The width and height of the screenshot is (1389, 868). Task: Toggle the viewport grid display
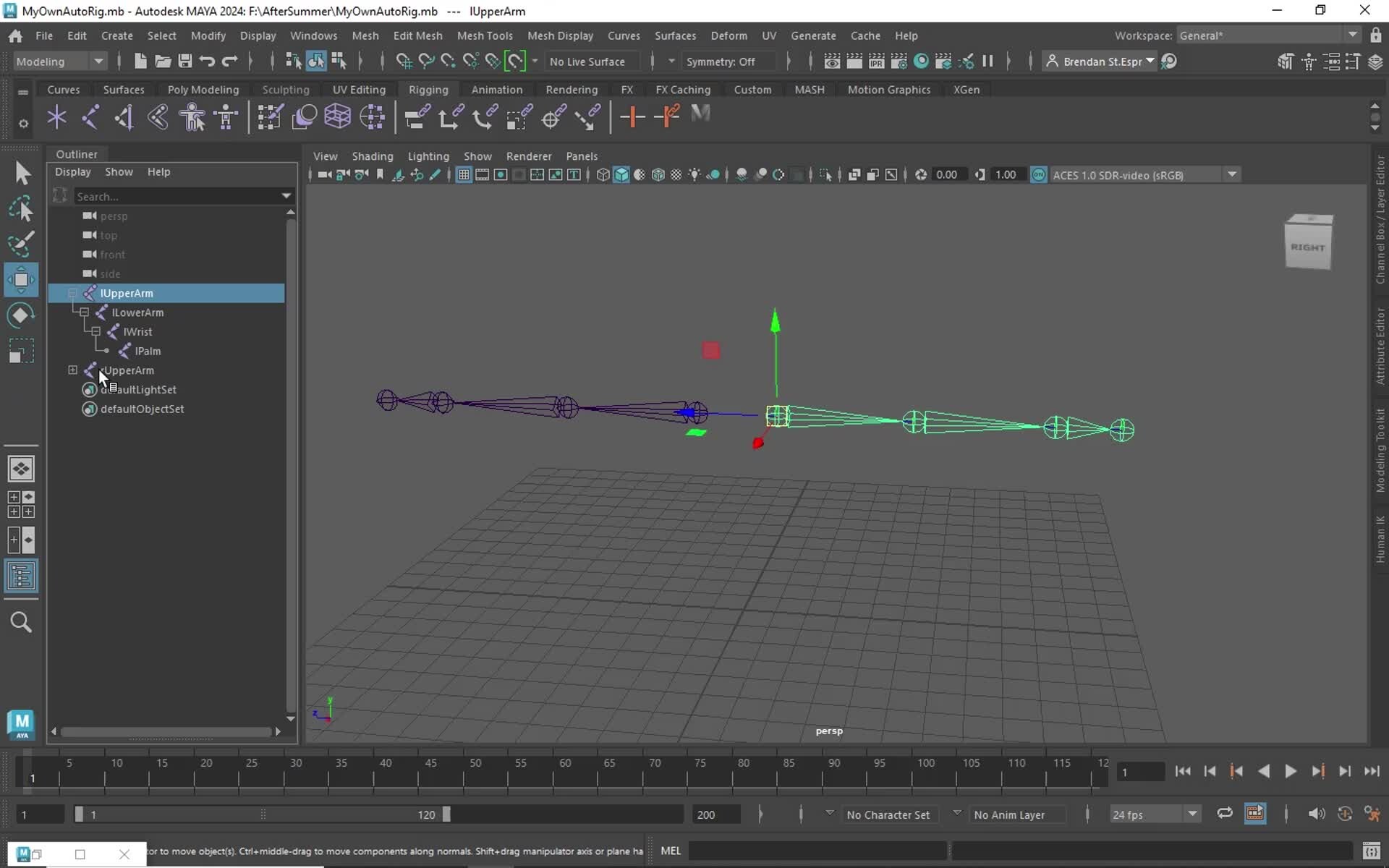point(464,174)
